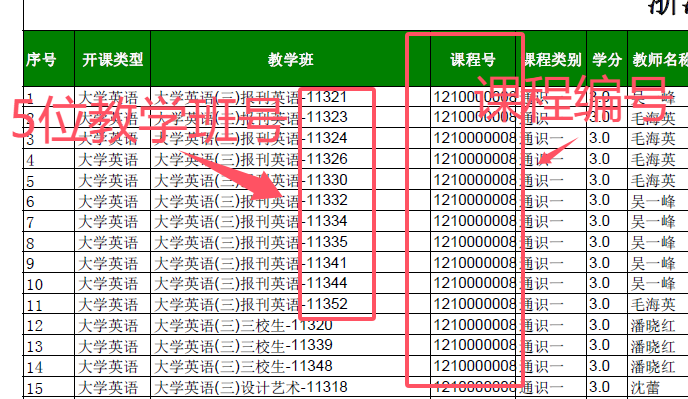
Task: Select sequence number 7 cell
Action: click(49, 221)
